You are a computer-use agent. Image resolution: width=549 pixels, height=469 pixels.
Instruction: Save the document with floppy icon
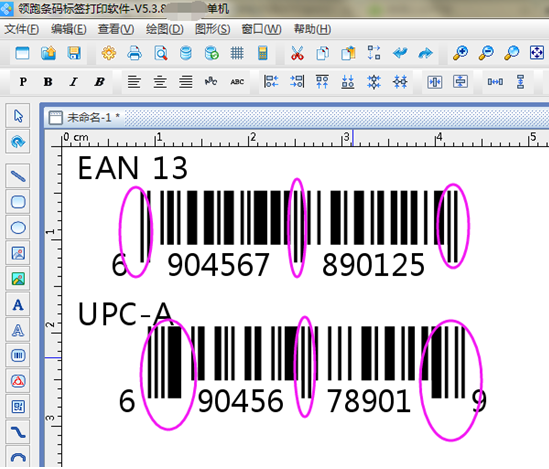74,53
